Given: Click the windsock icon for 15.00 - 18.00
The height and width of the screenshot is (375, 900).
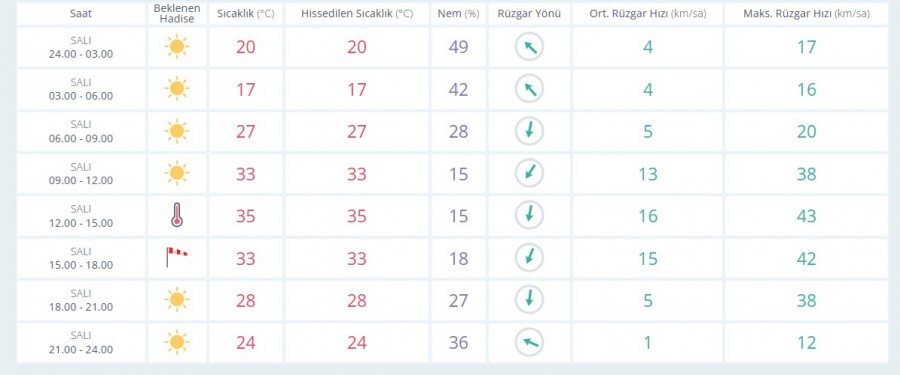Looking at the screenshot, I should pyautogui.click(x=177, y=257).
